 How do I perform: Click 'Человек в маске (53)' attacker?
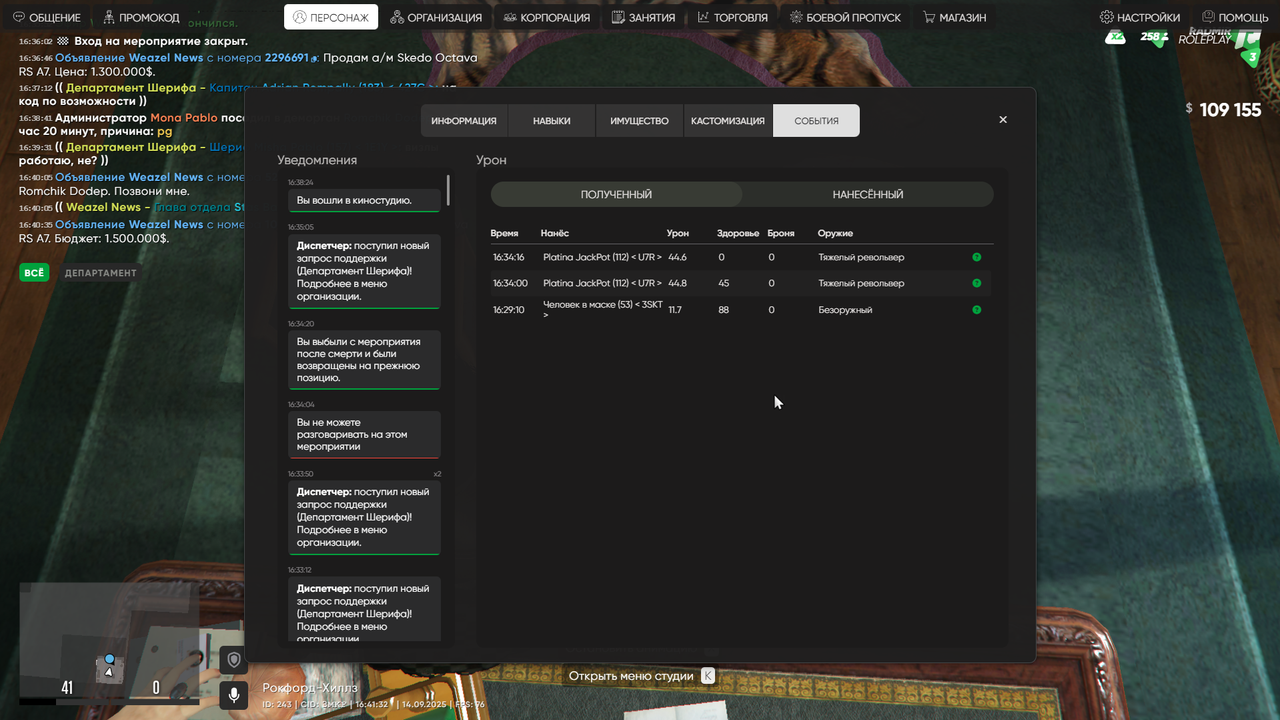(x=602, y=309)
